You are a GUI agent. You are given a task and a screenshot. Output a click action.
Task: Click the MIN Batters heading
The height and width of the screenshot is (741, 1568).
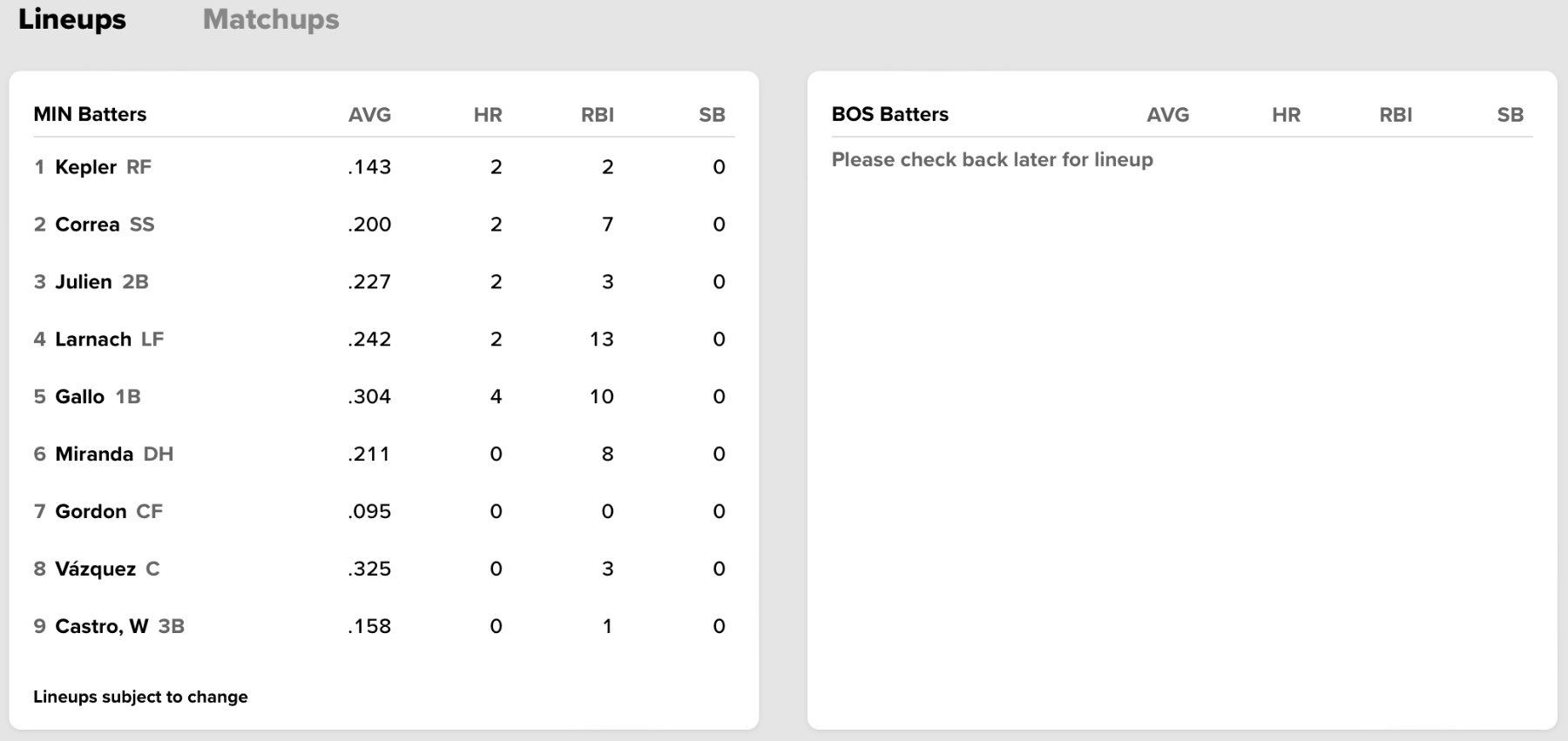90,114
